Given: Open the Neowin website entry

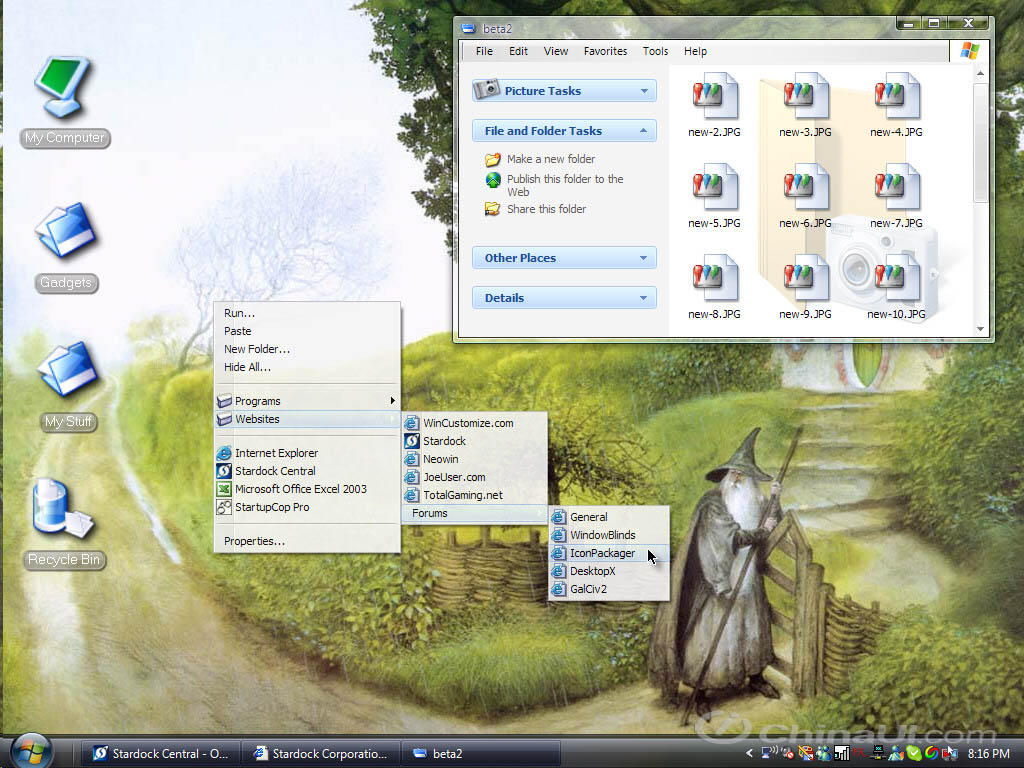Looking at the screenshot, I should tap(474, 459).
